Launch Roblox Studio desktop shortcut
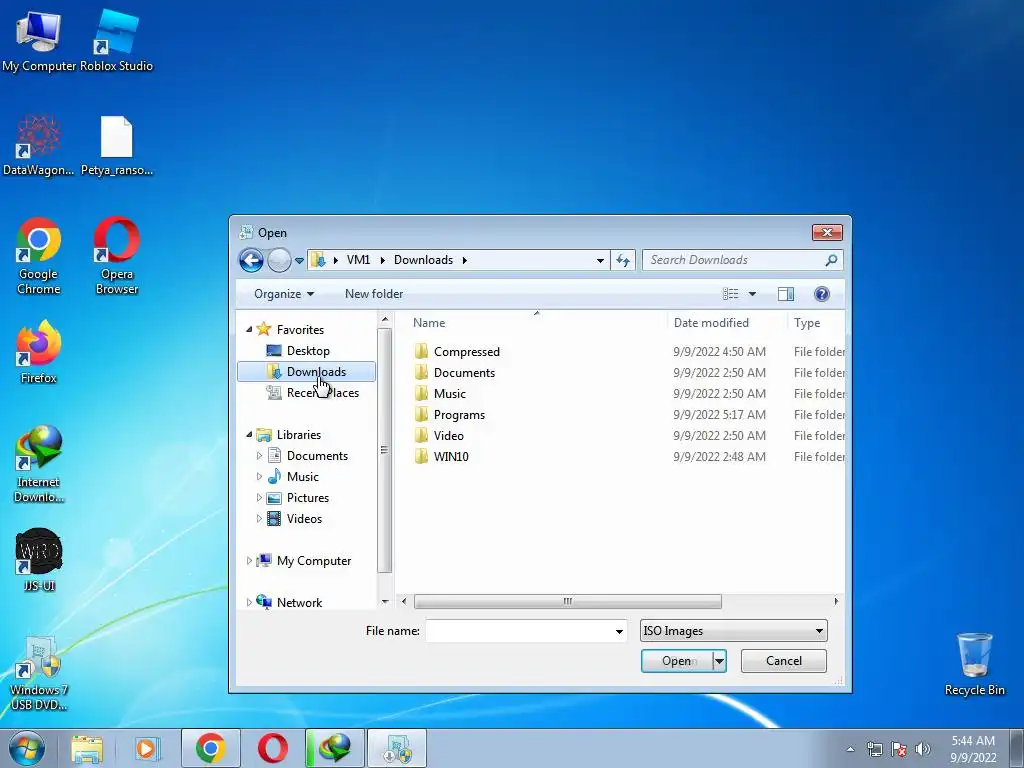Image resolution: width=1024 pixels, height=768 pixels. click(116, 40)
